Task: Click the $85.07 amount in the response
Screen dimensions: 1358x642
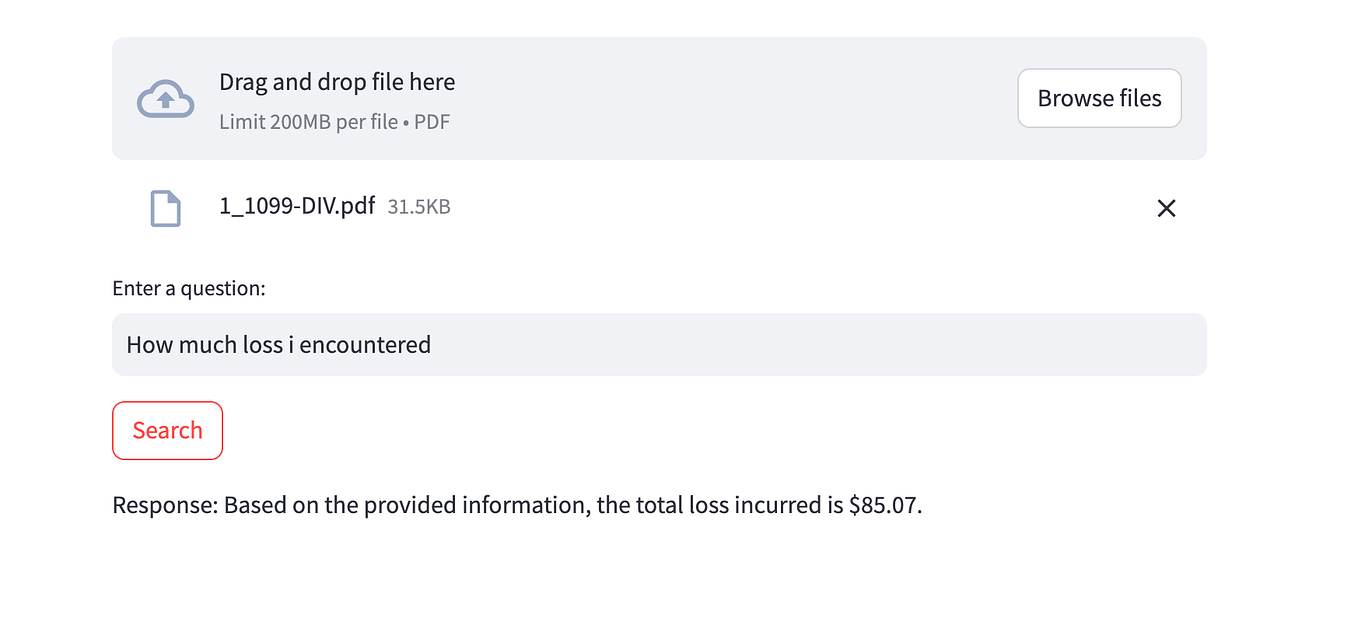Action: tap(884, 505)
